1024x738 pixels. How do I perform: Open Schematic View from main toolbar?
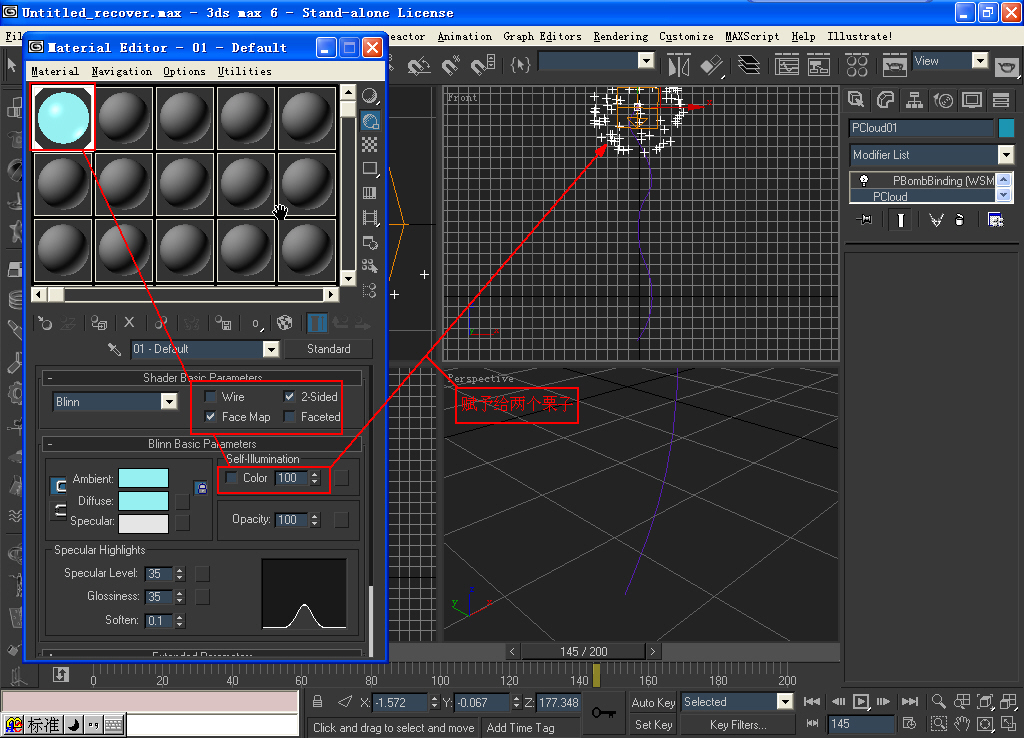click(819, 65)
